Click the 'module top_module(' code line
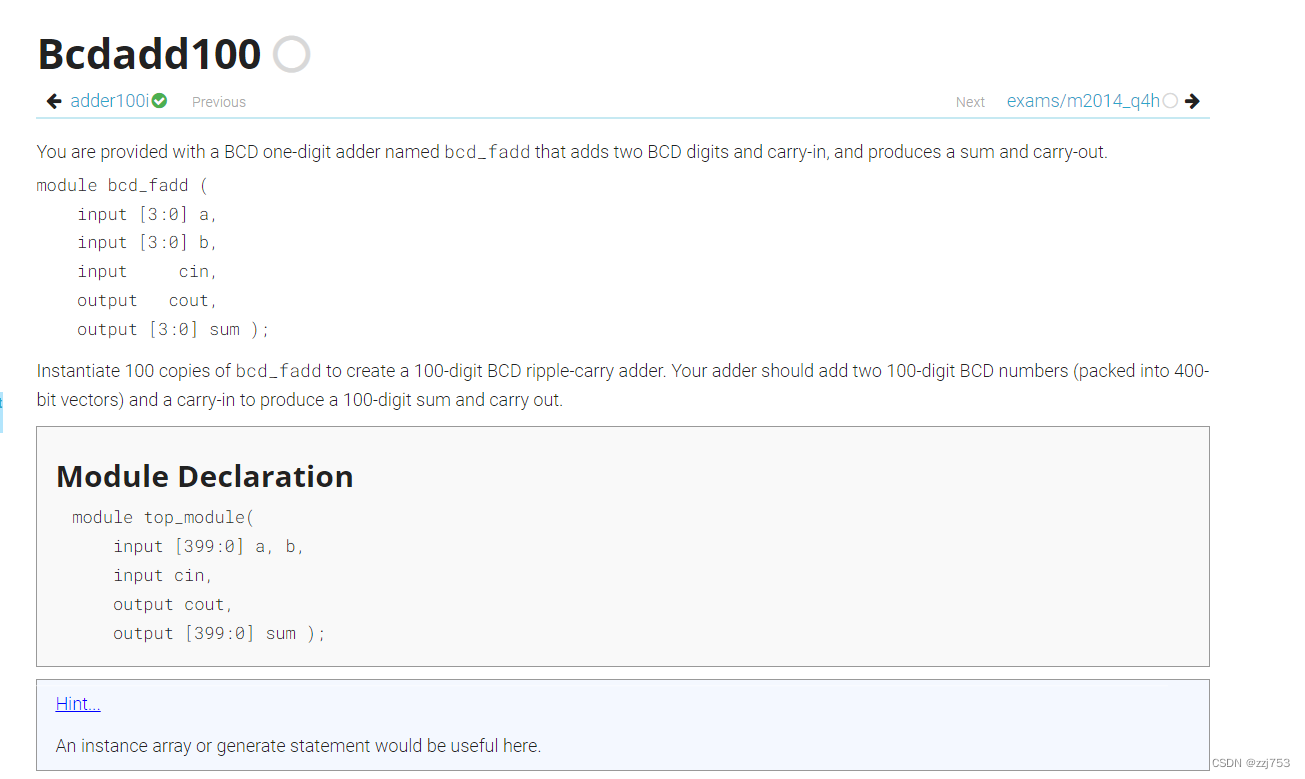The image size is (1305, 779). click(x=163, y=517)
